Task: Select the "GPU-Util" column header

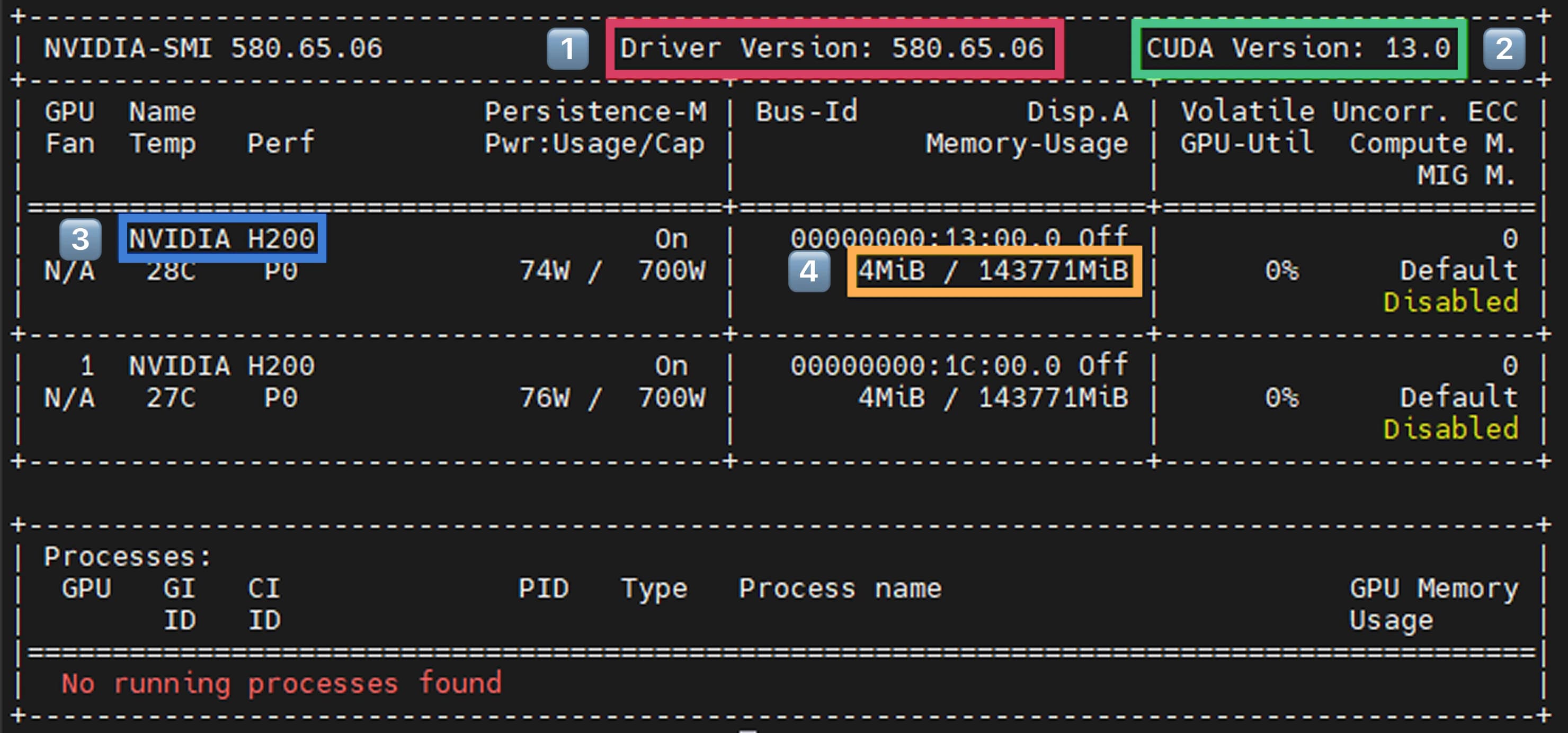Action: point(1246,144)
